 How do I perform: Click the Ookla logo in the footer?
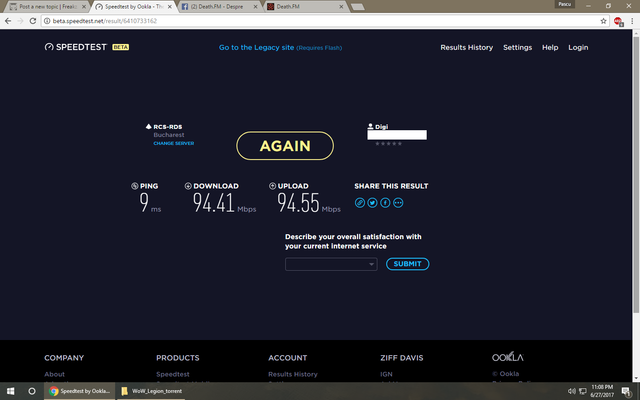(507, 357)
